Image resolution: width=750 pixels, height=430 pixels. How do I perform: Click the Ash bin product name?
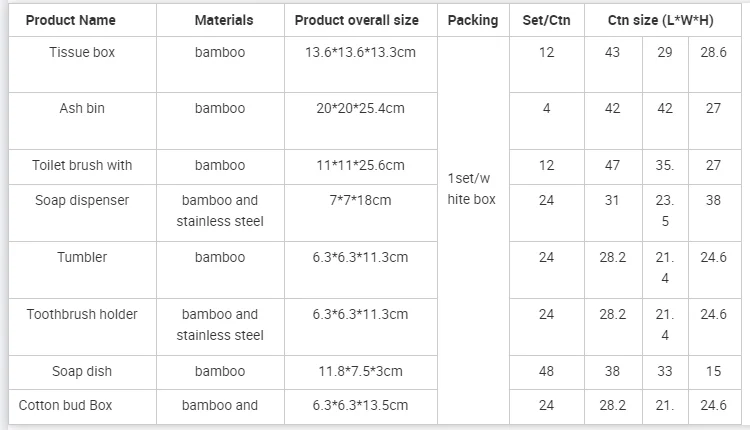click(x=82, y=108)
